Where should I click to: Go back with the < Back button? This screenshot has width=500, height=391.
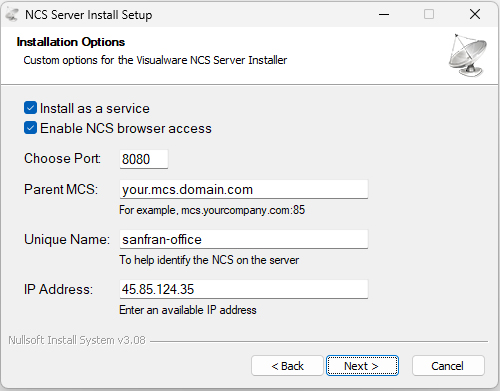287,366
